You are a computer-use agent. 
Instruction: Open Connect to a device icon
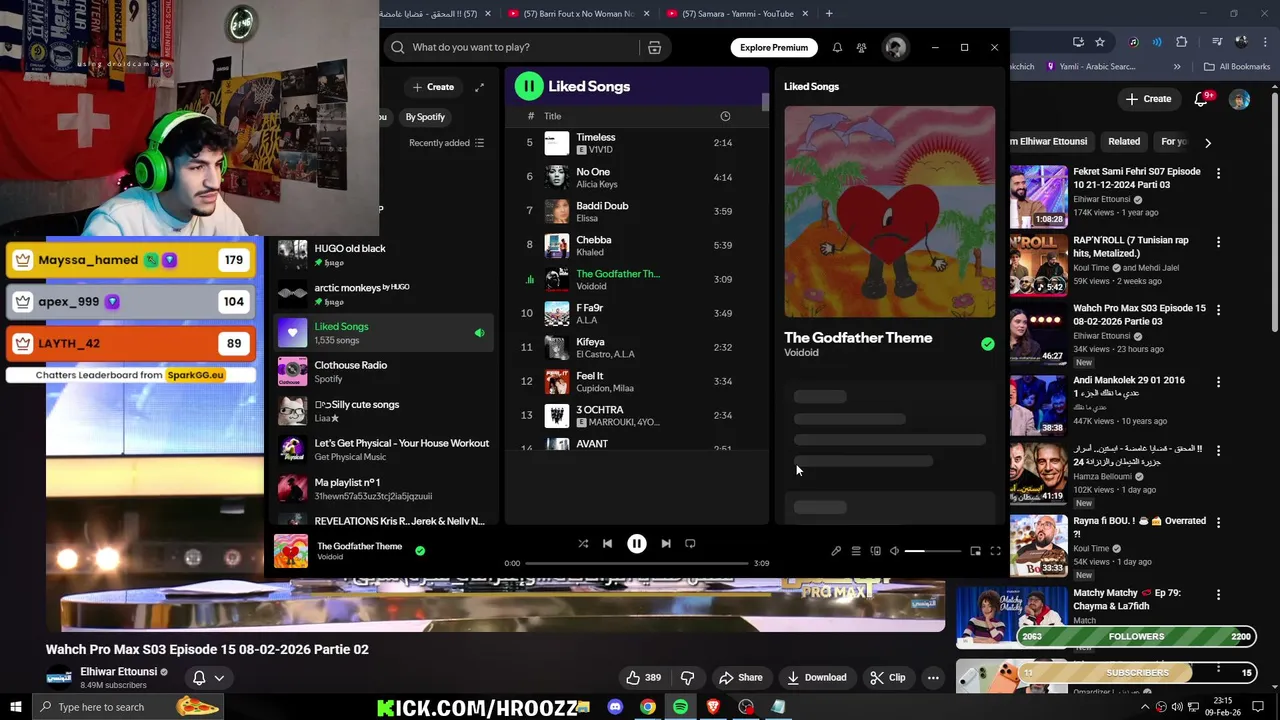[x=875, y=551]
